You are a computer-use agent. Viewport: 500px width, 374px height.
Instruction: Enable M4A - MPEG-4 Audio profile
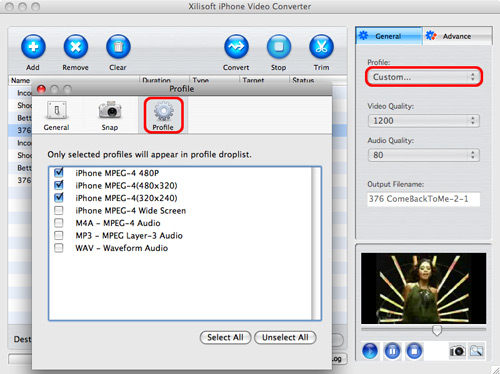(59, 223)
